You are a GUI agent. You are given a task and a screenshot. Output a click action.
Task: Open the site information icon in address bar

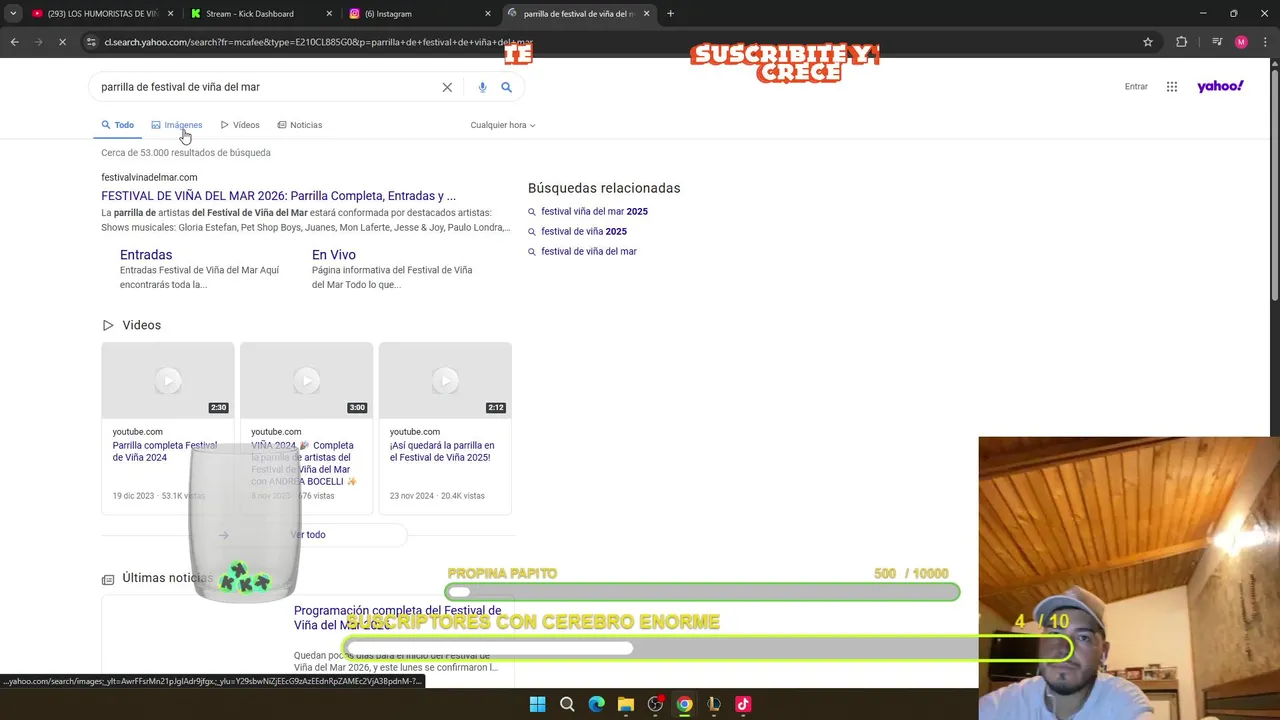92,42
